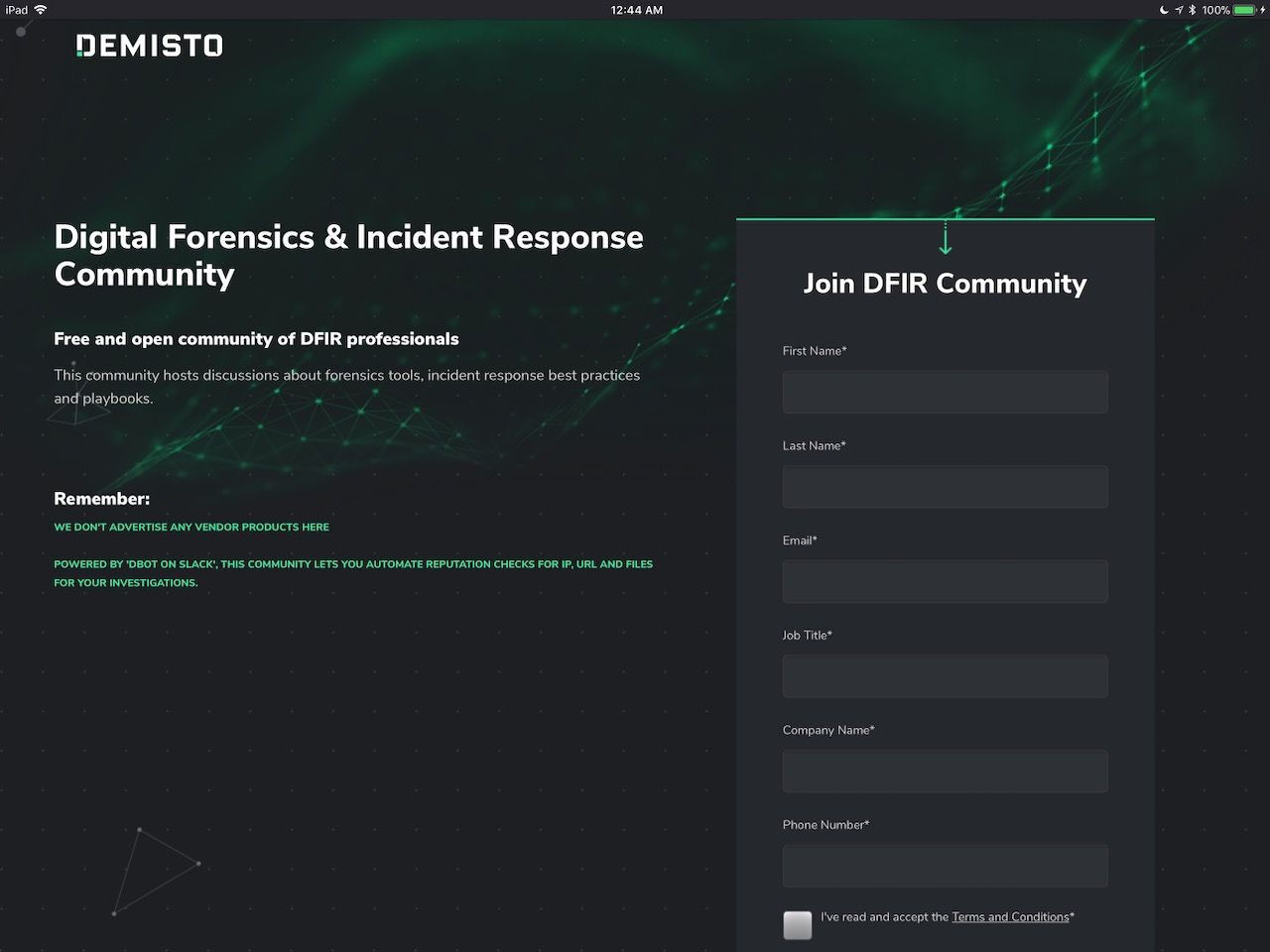Click 'Digital Forensics & Incident Response Community' heading

coord(348,255)
